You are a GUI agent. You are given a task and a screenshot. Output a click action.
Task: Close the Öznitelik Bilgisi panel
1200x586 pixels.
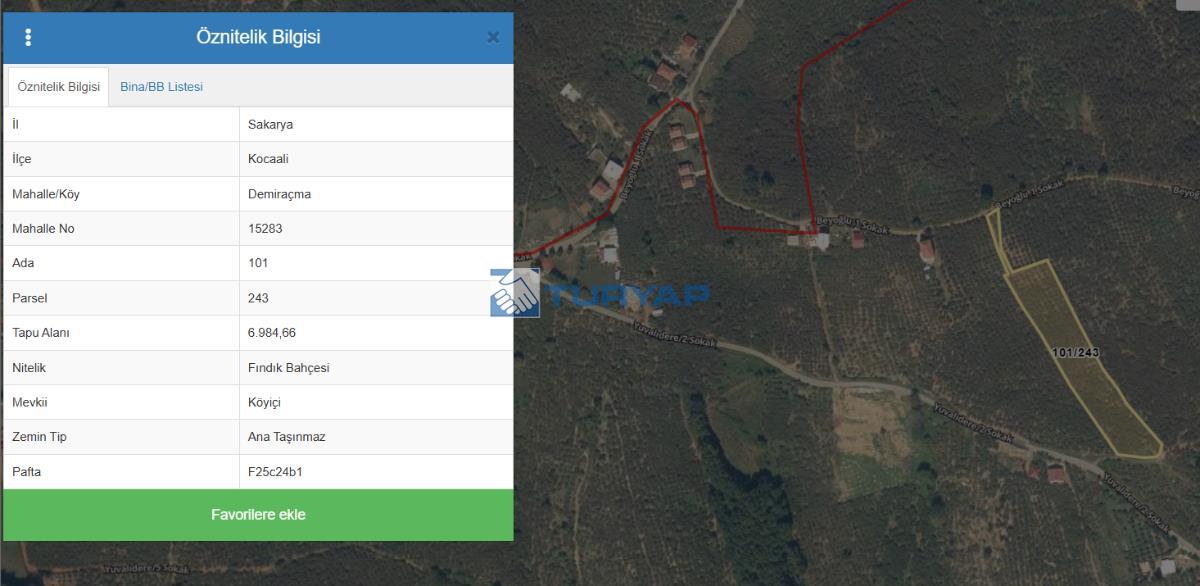493,37
